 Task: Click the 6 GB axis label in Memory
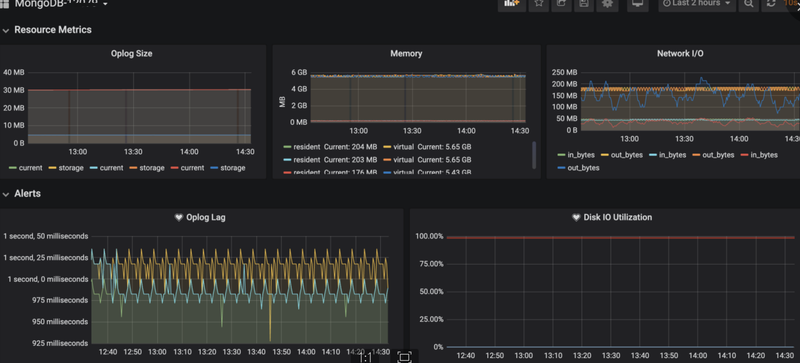(x=299, y=72)
